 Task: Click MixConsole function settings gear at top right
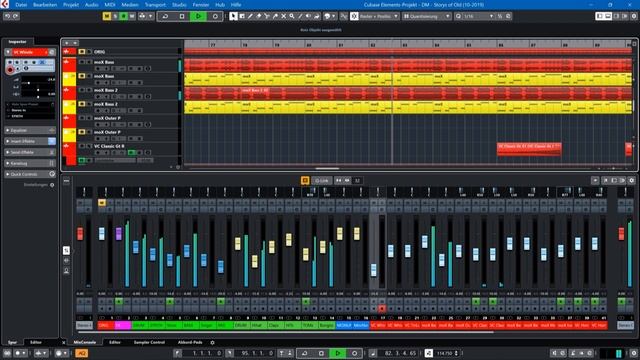[x=631, y=180]
